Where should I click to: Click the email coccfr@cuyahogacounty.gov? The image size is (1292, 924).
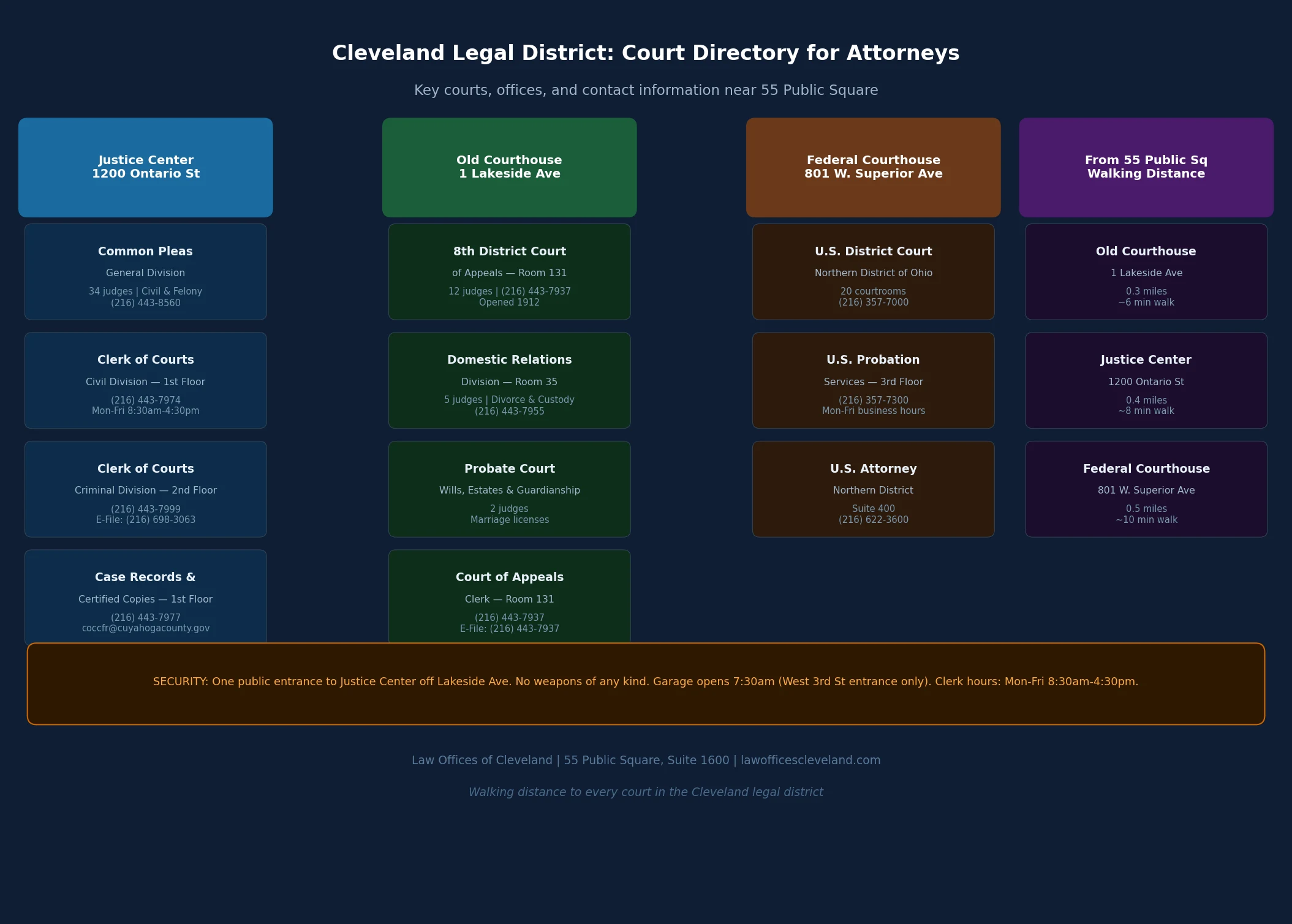tap(146, 628)
